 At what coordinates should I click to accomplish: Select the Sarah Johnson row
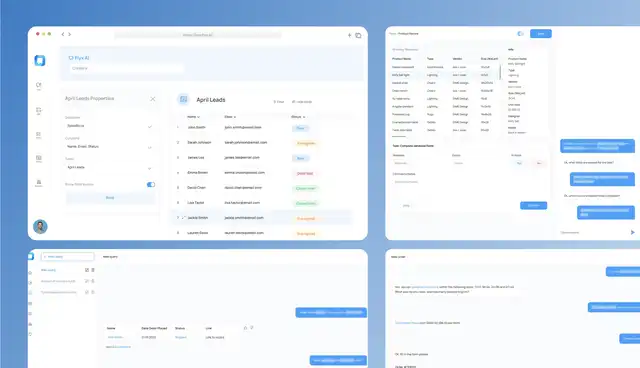261,143
